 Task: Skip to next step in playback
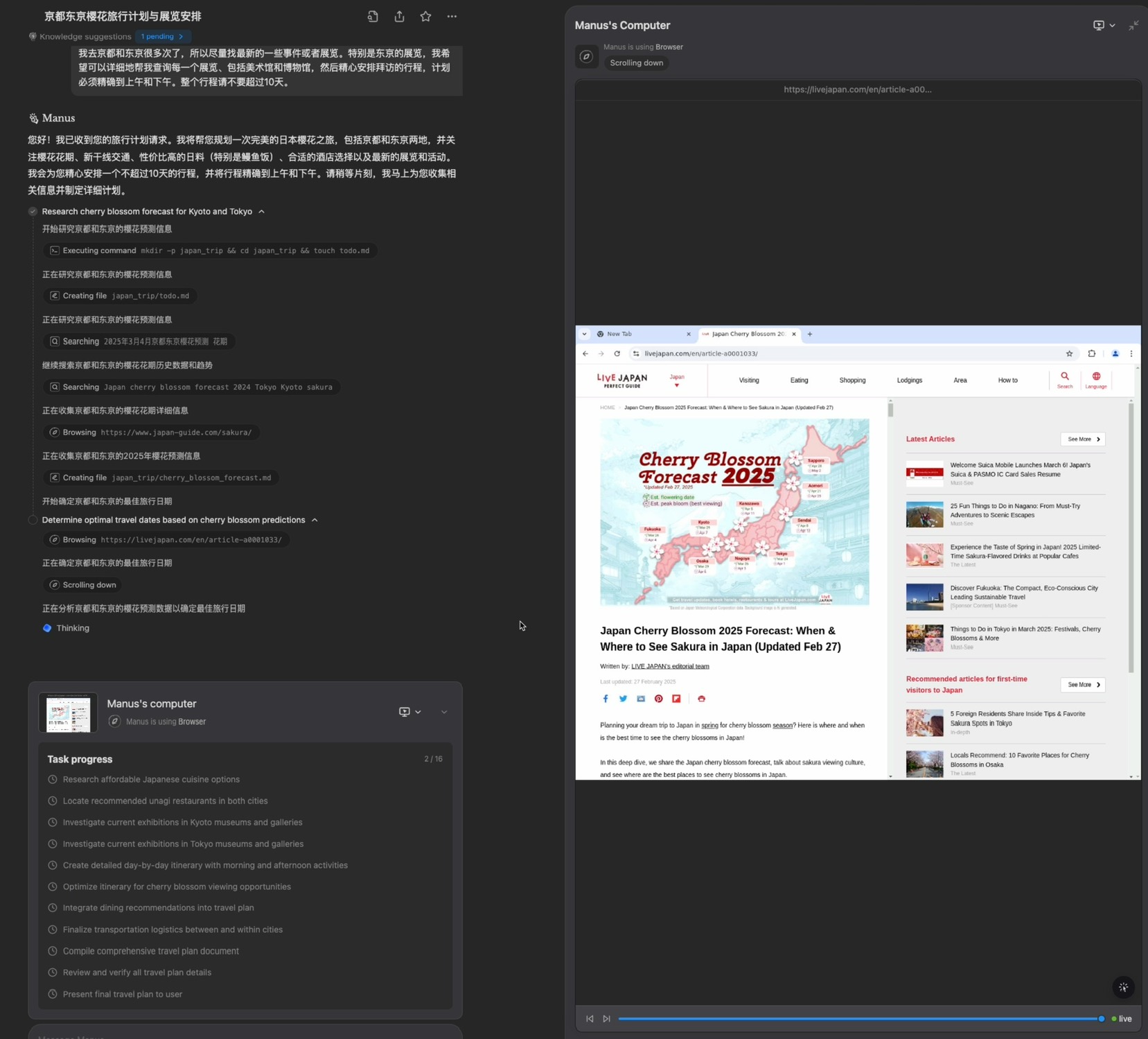[x=606, y=1018]
